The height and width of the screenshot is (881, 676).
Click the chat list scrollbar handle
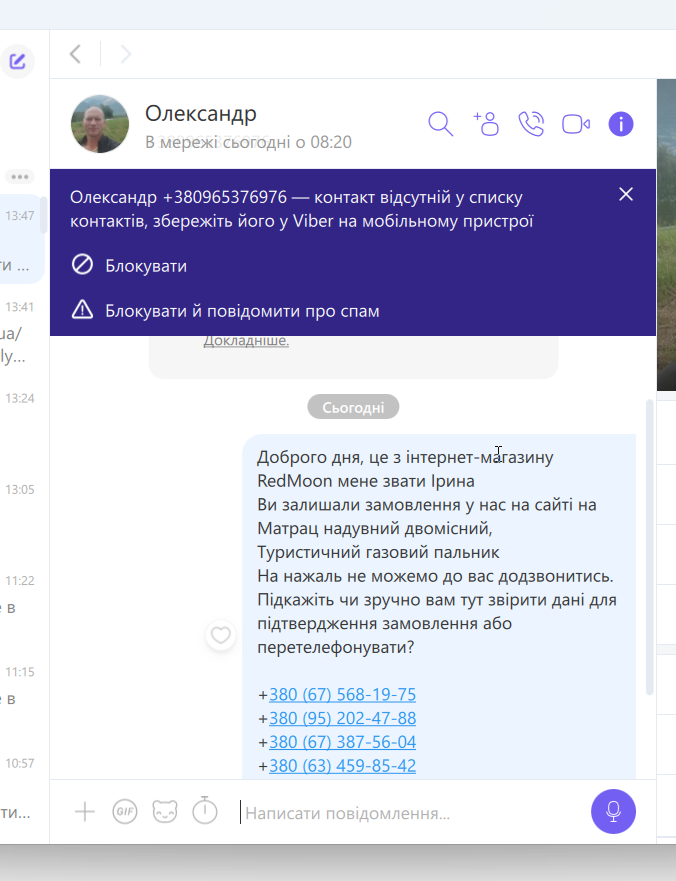click(43, 215)
